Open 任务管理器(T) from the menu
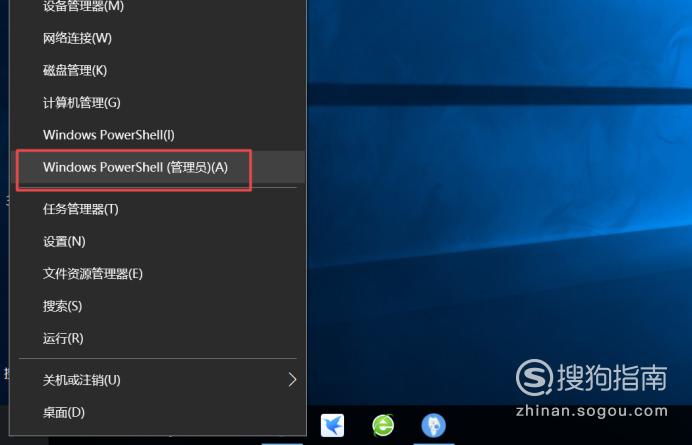This screenshot has width=692, height=445. tap(158, 209)
